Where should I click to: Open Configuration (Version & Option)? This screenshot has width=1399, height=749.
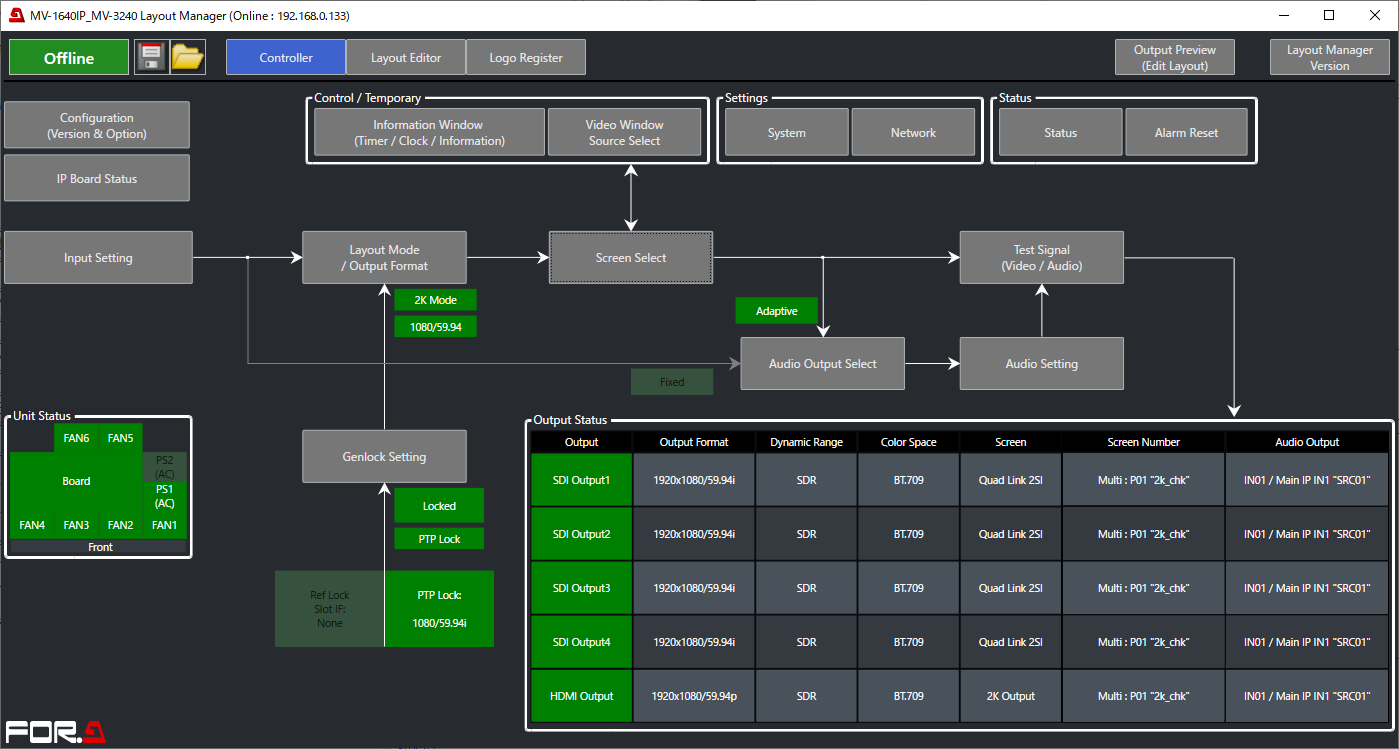pos(97,126)
